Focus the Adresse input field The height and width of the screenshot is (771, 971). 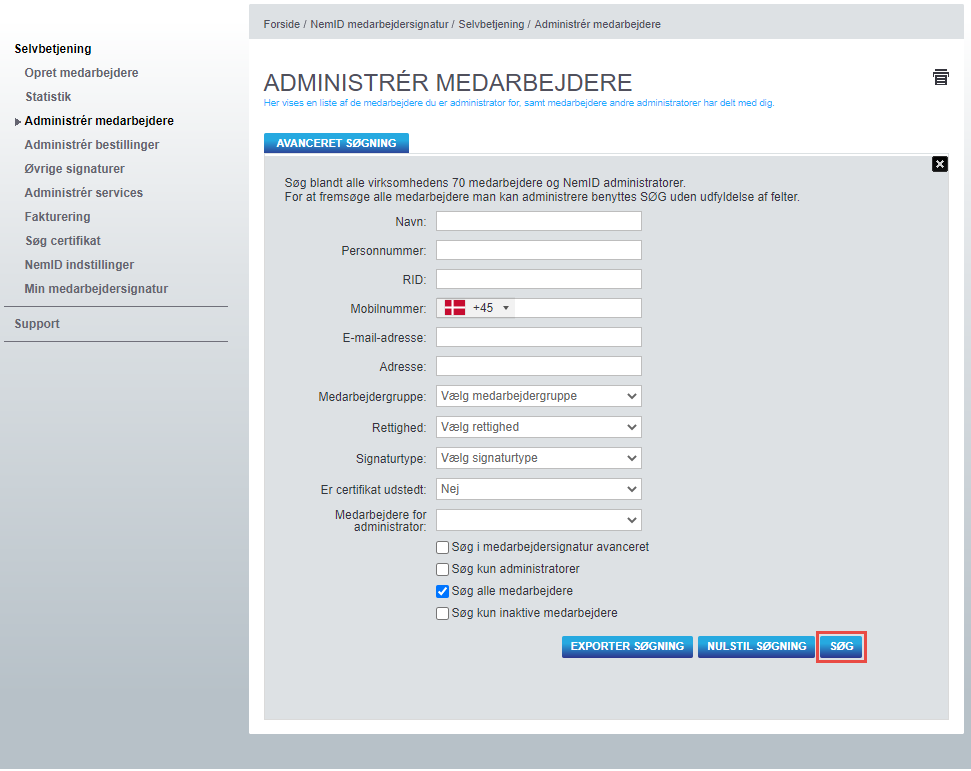[x=538, y=366]
